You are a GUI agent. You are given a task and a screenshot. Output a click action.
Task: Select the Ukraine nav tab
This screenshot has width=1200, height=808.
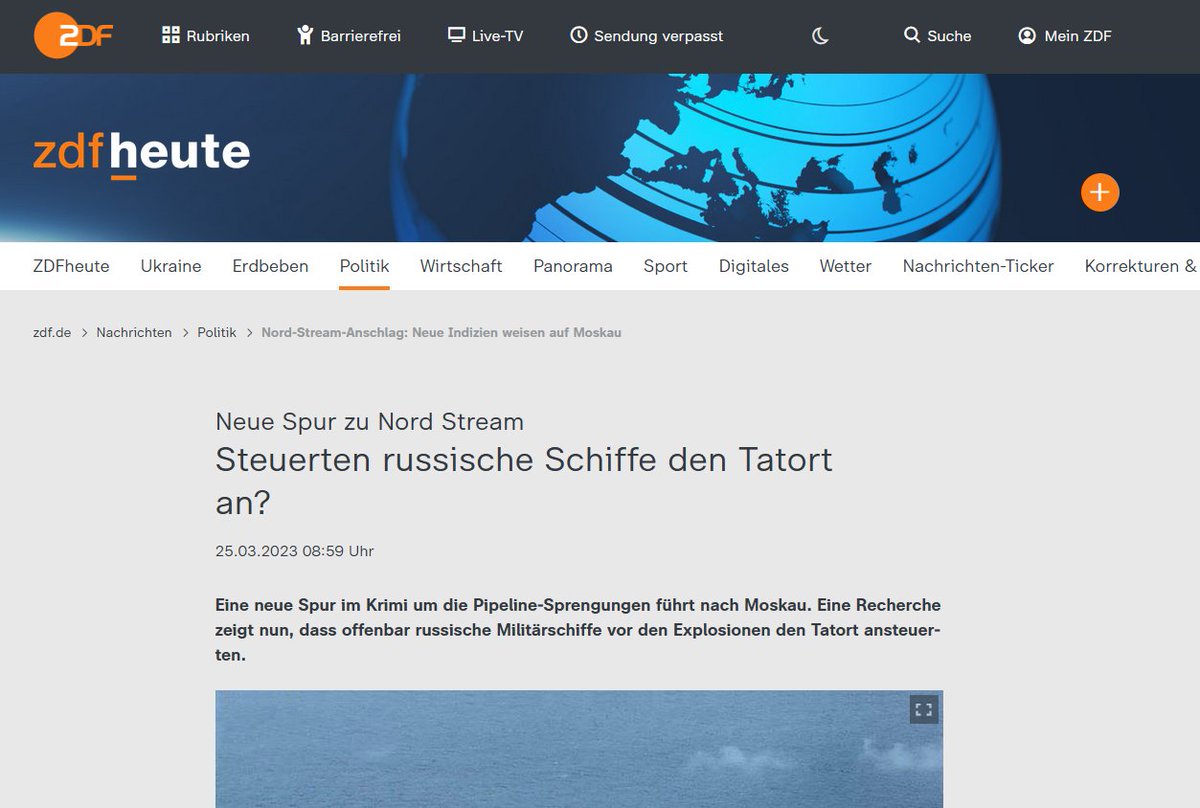point(171,266)
